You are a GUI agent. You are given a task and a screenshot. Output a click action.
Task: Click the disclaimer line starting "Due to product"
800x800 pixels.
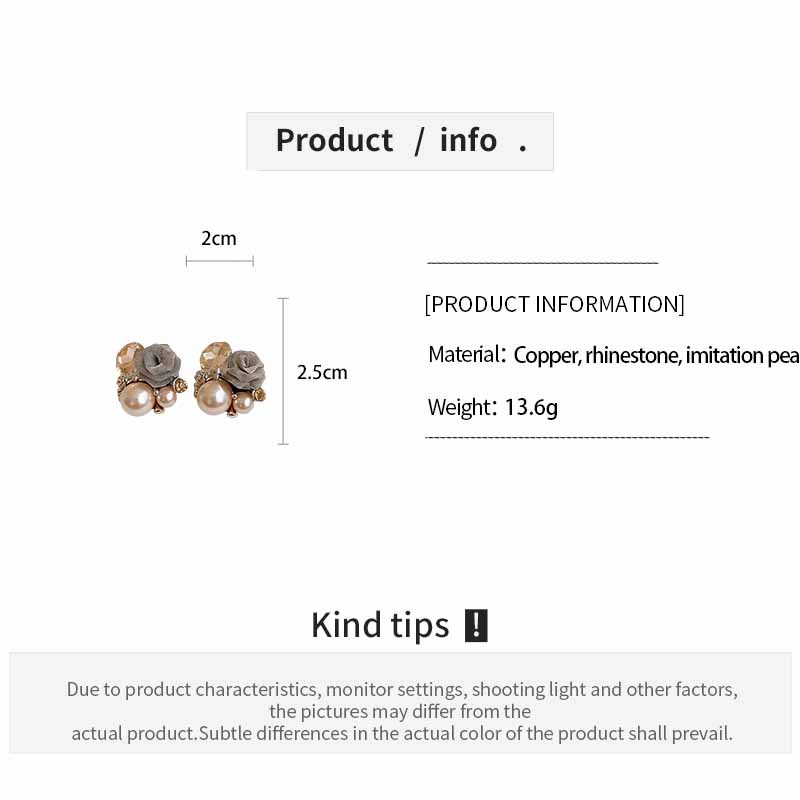tap(402, 689)
